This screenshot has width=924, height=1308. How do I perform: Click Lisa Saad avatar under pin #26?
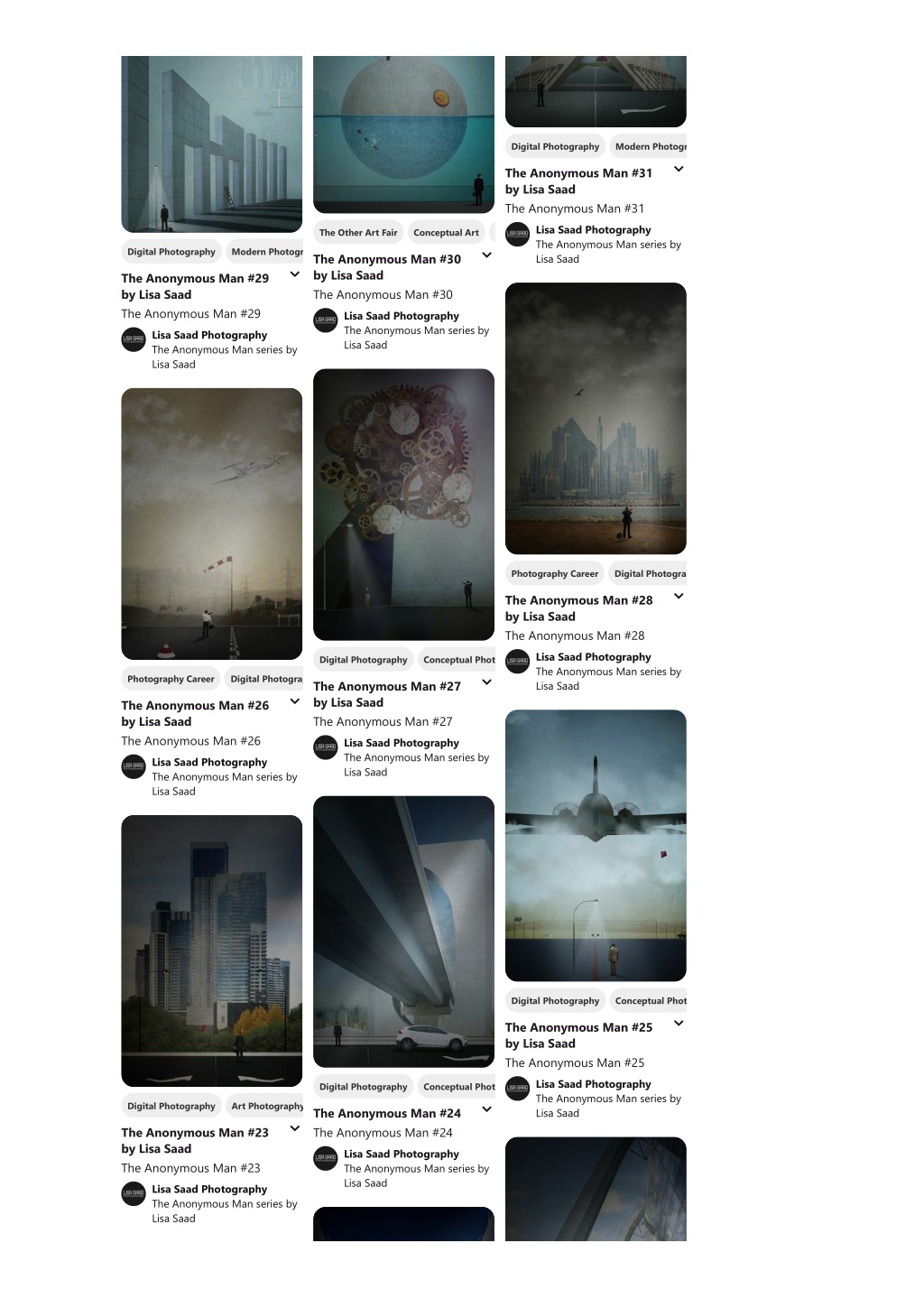tap(134, 766)
